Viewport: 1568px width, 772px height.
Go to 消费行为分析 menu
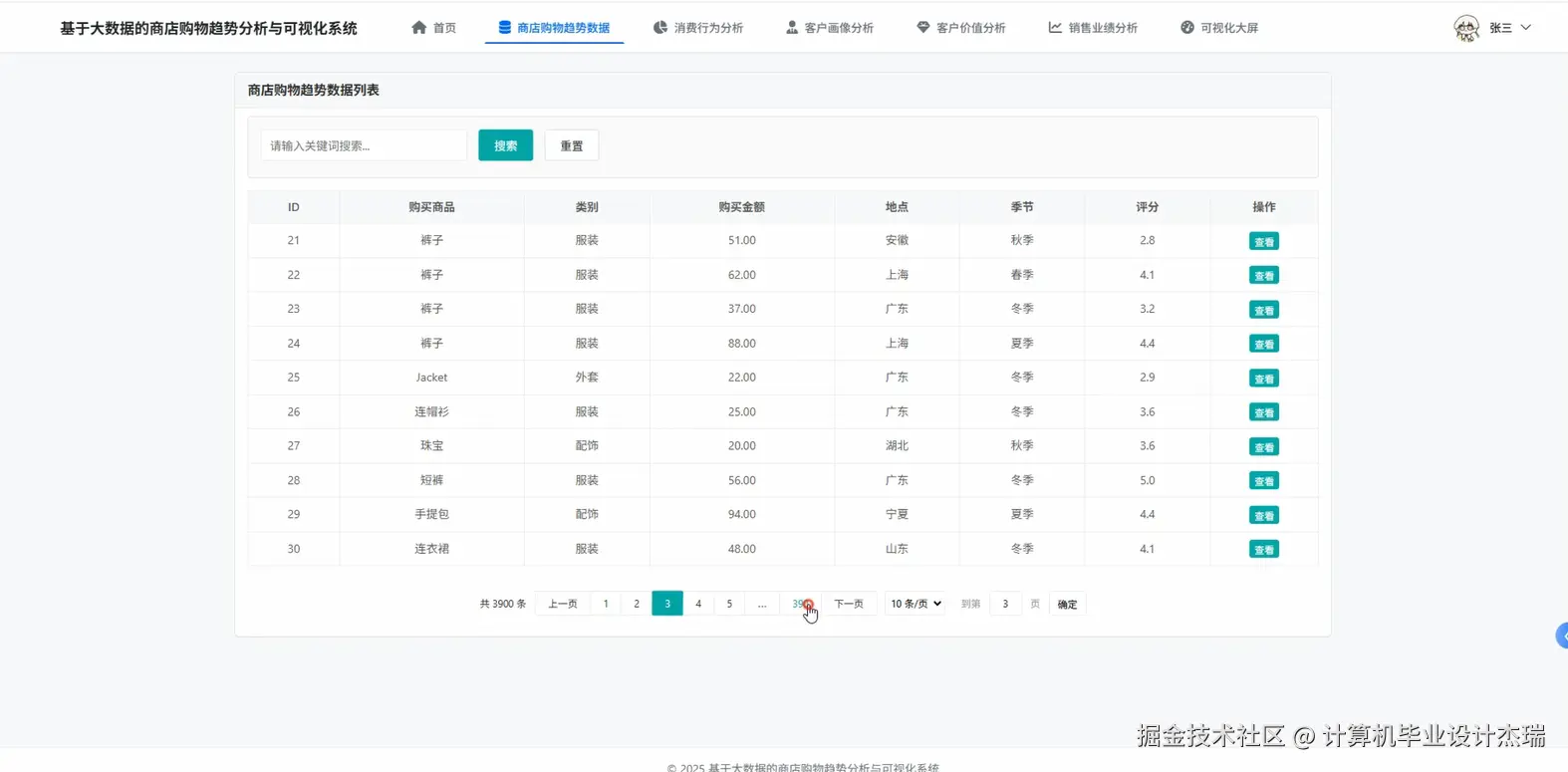click(x=698, y=28)
